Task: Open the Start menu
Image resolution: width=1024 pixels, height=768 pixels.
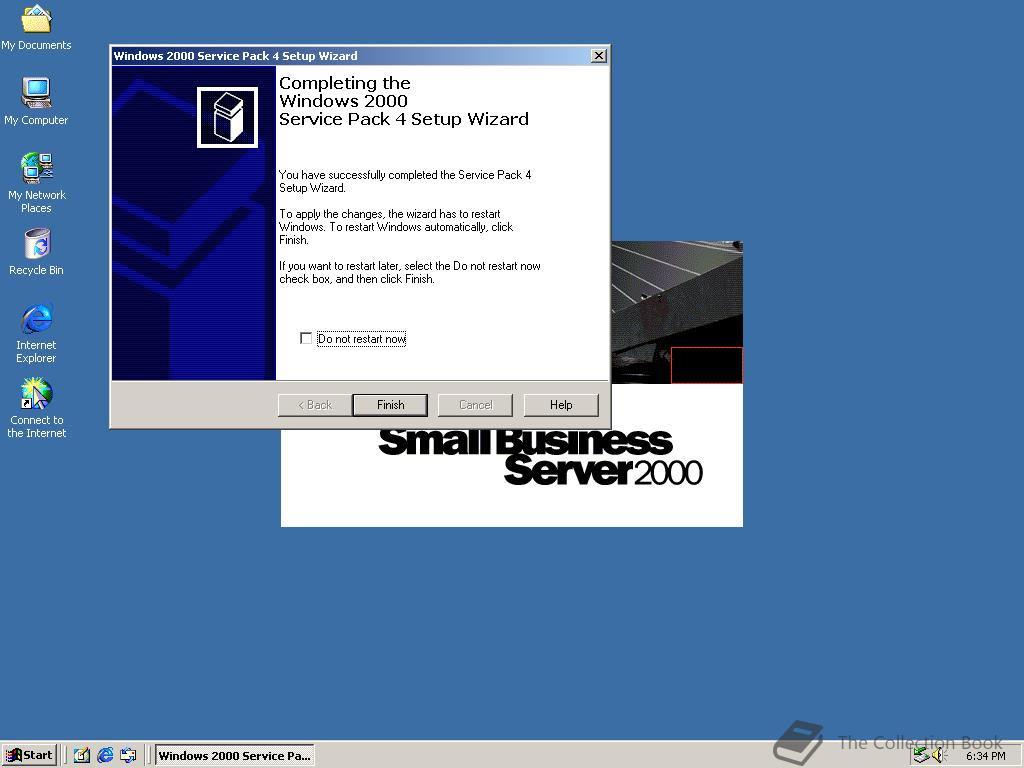Action: (29, 755)
